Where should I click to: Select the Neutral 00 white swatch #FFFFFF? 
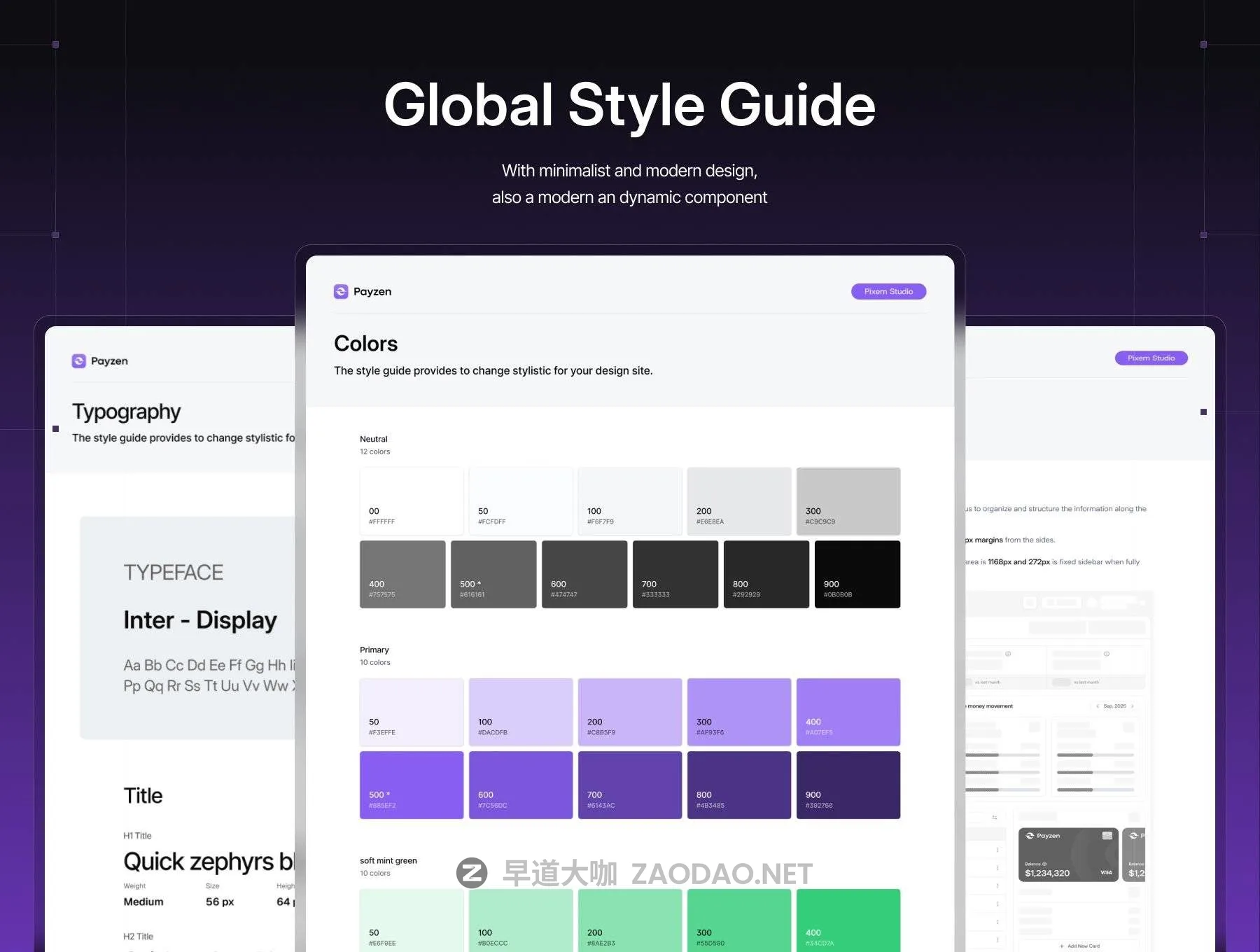click(x=412, y=501)
